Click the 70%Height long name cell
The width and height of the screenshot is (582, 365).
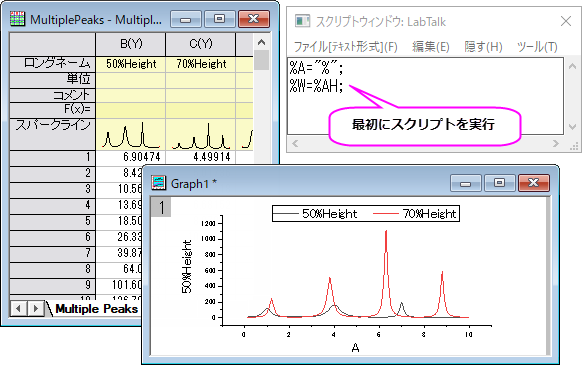point(200,64)
